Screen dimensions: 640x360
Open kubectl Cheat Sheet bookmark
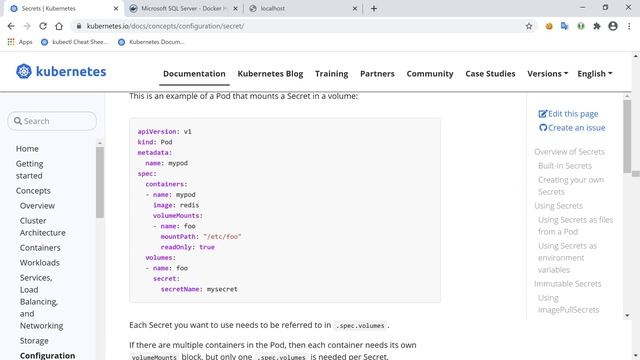pyautogui.click(x=75, y=42)
